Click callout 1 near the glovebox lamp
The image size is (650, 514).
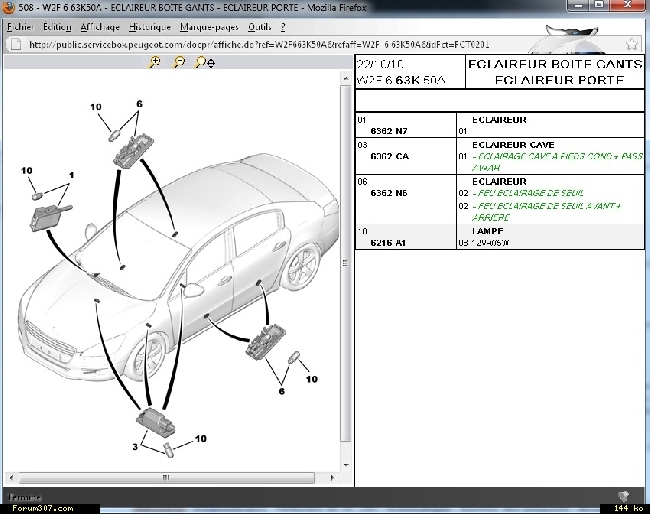[x=71, y=175]
